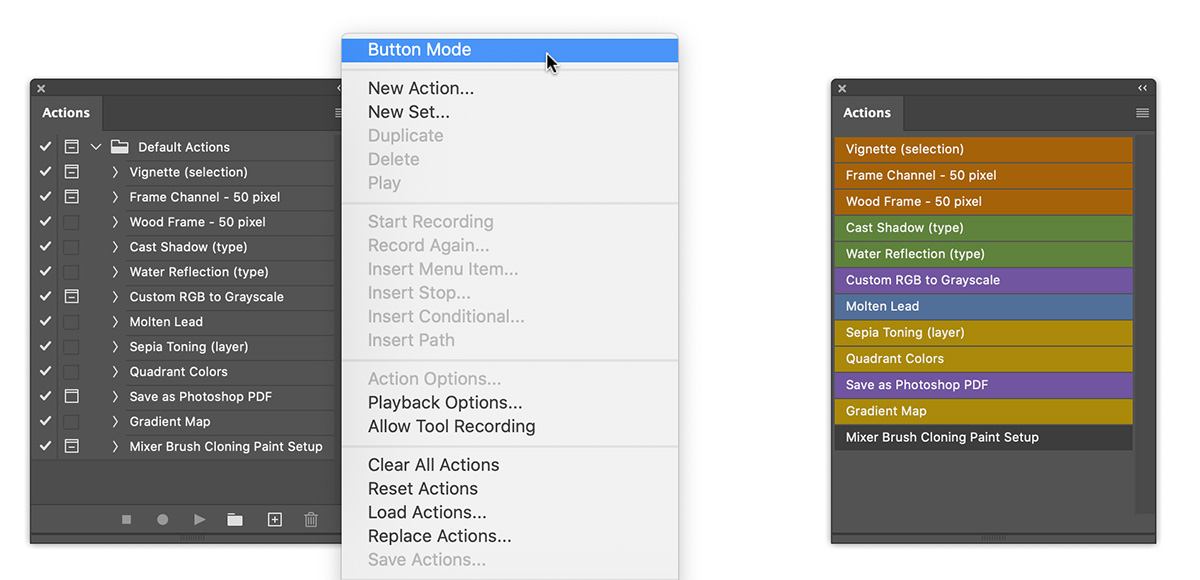Create a new action with the plus icon

[x=274, y=519]
